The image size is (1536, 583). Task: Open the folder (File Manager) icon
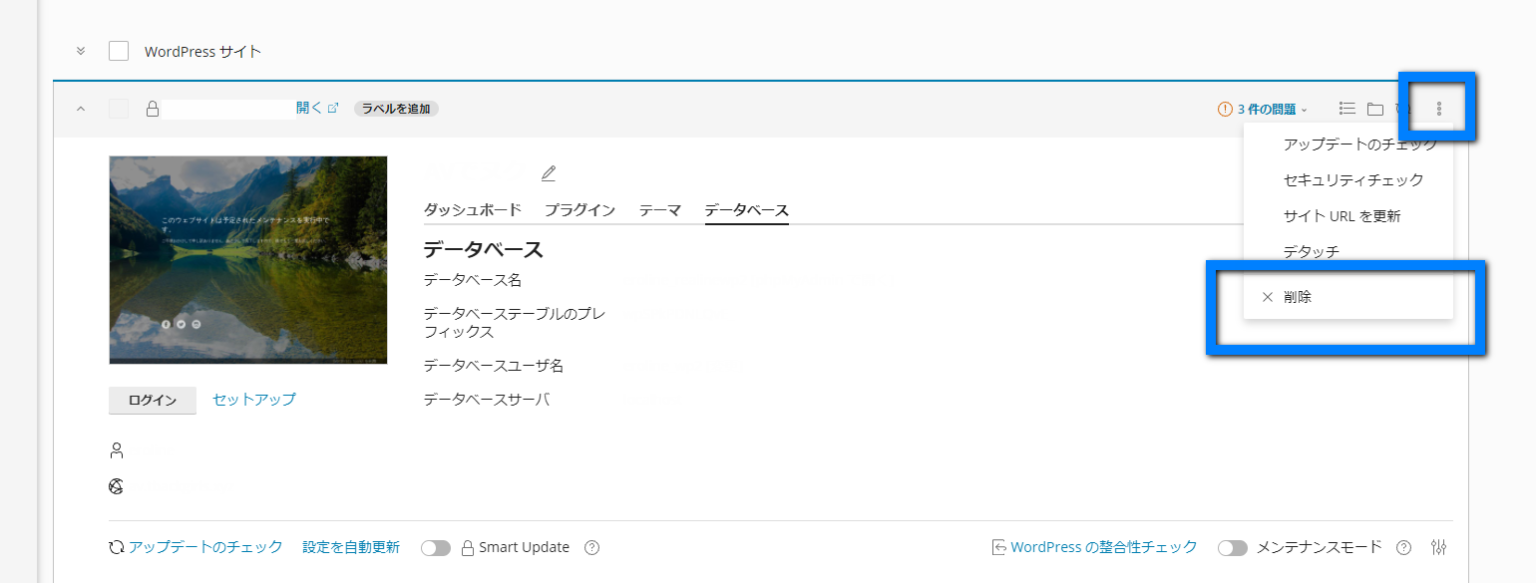coord(1375,108)
